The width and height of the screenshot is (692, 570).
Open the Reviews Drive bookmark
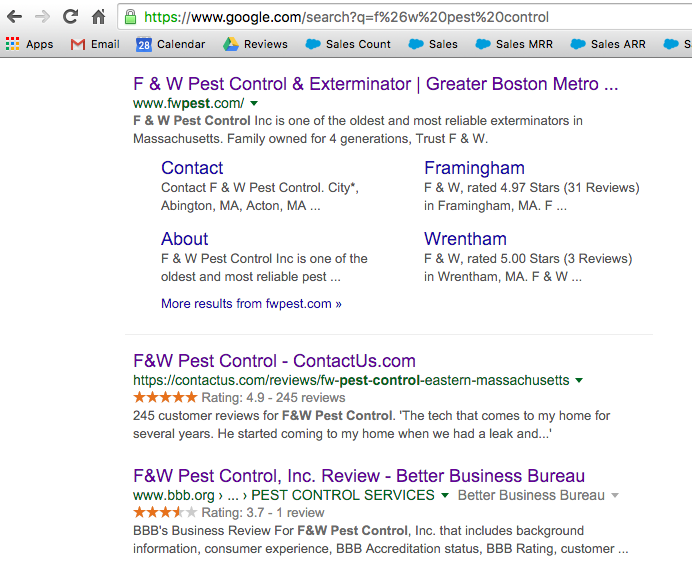tap(255, 44)
